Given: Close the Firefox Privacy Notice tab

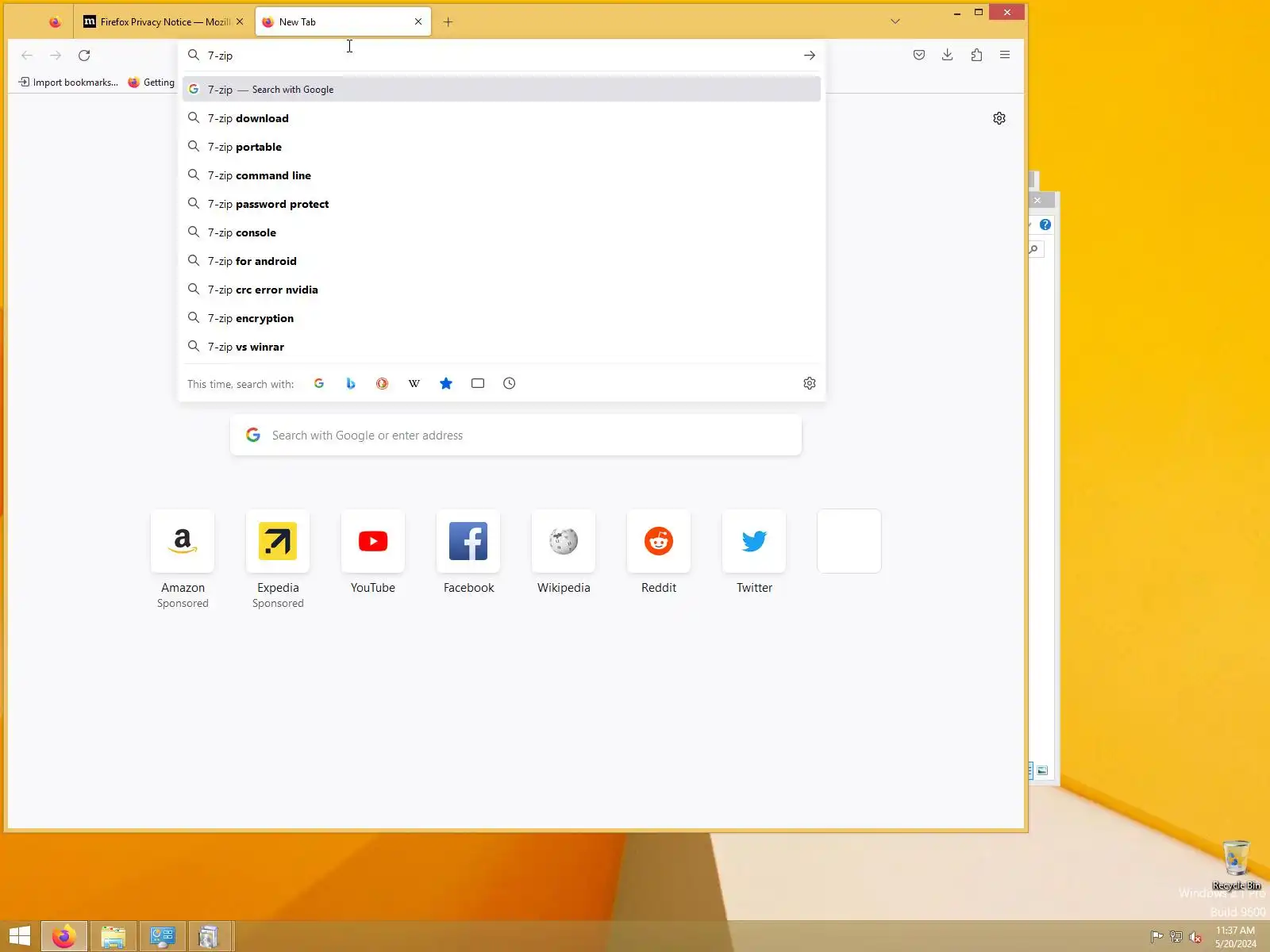Looking at the screenshot, I should (x=240, y=22).
